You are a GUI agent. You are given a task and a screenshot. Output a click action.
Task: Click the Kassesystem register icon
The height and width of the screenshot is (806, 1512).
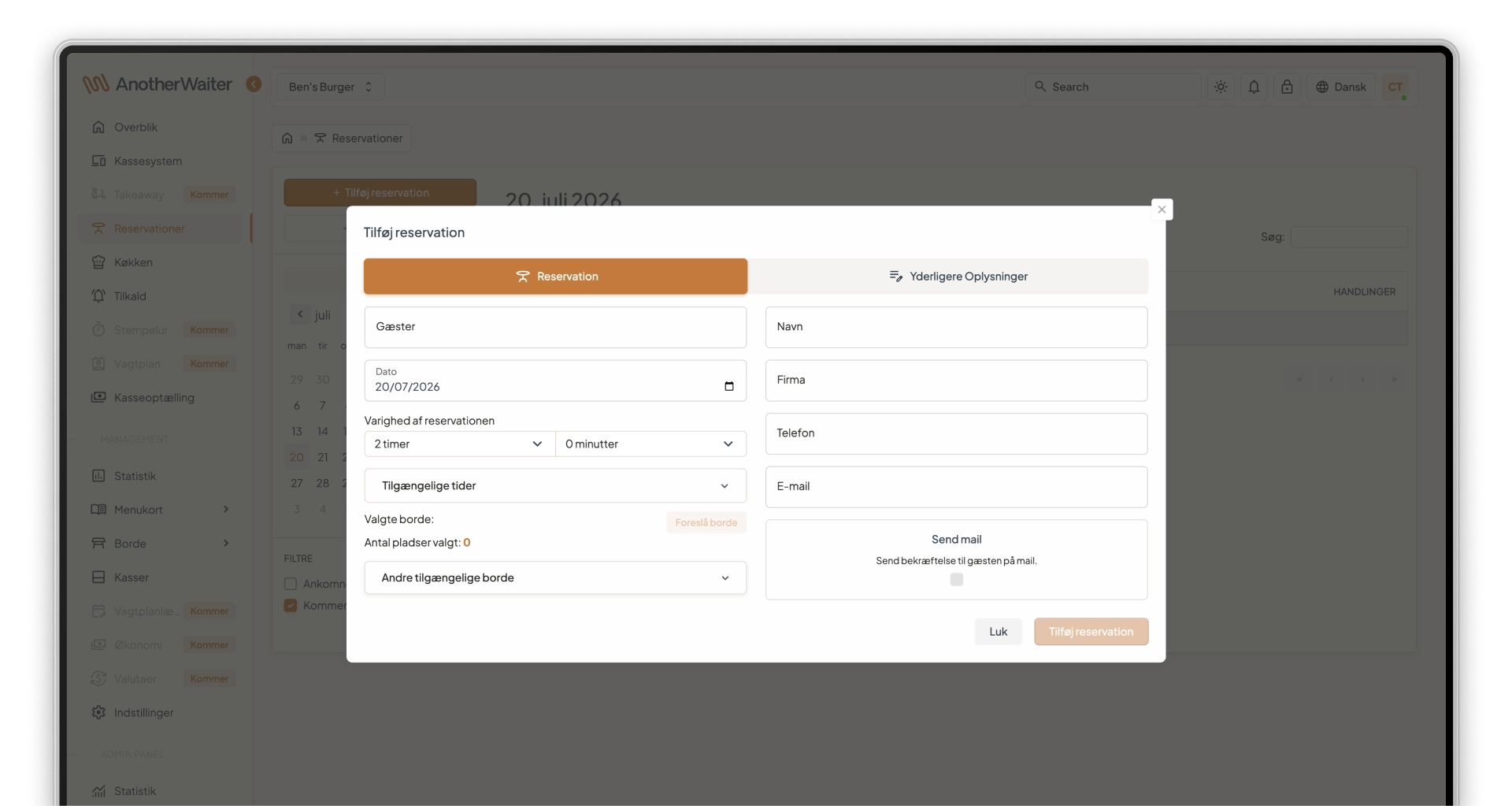click(x=98, y=161)
